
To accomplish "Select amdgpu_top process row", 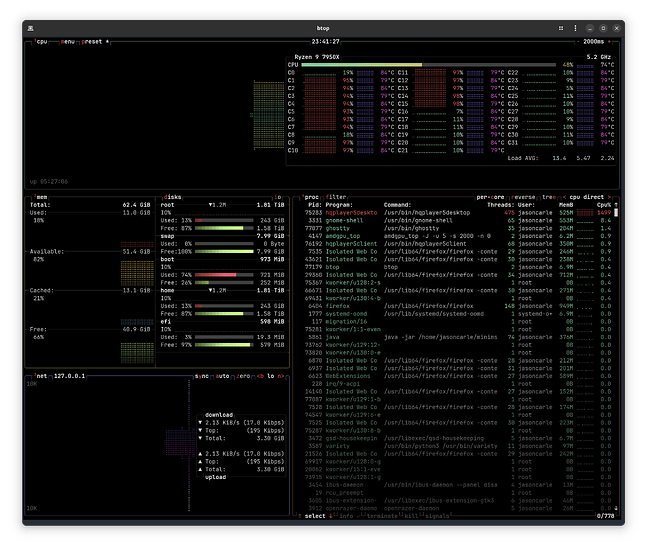I will 457,236.
